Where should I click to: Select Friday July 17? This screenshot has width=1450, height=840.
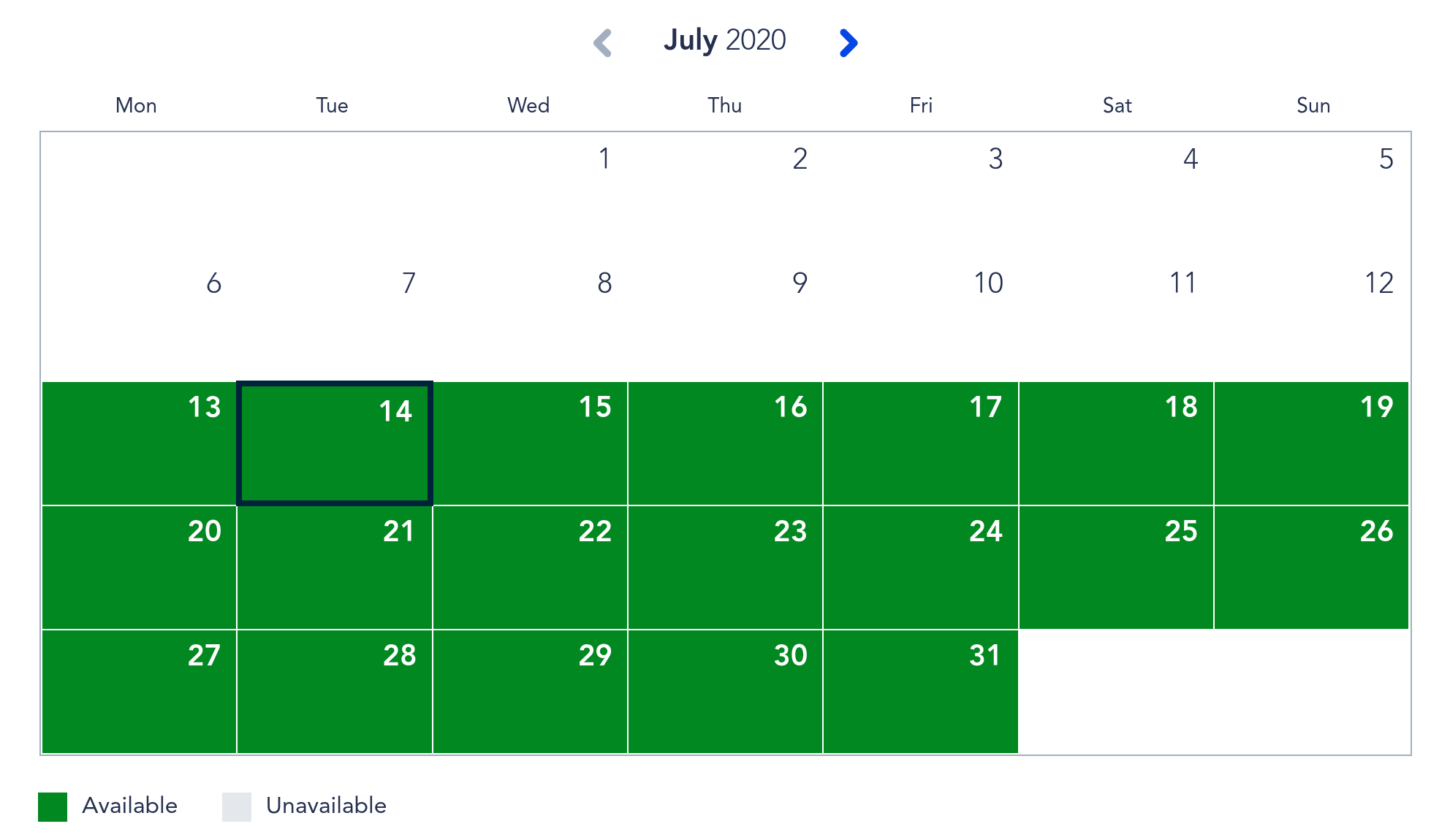coord(921,443)
